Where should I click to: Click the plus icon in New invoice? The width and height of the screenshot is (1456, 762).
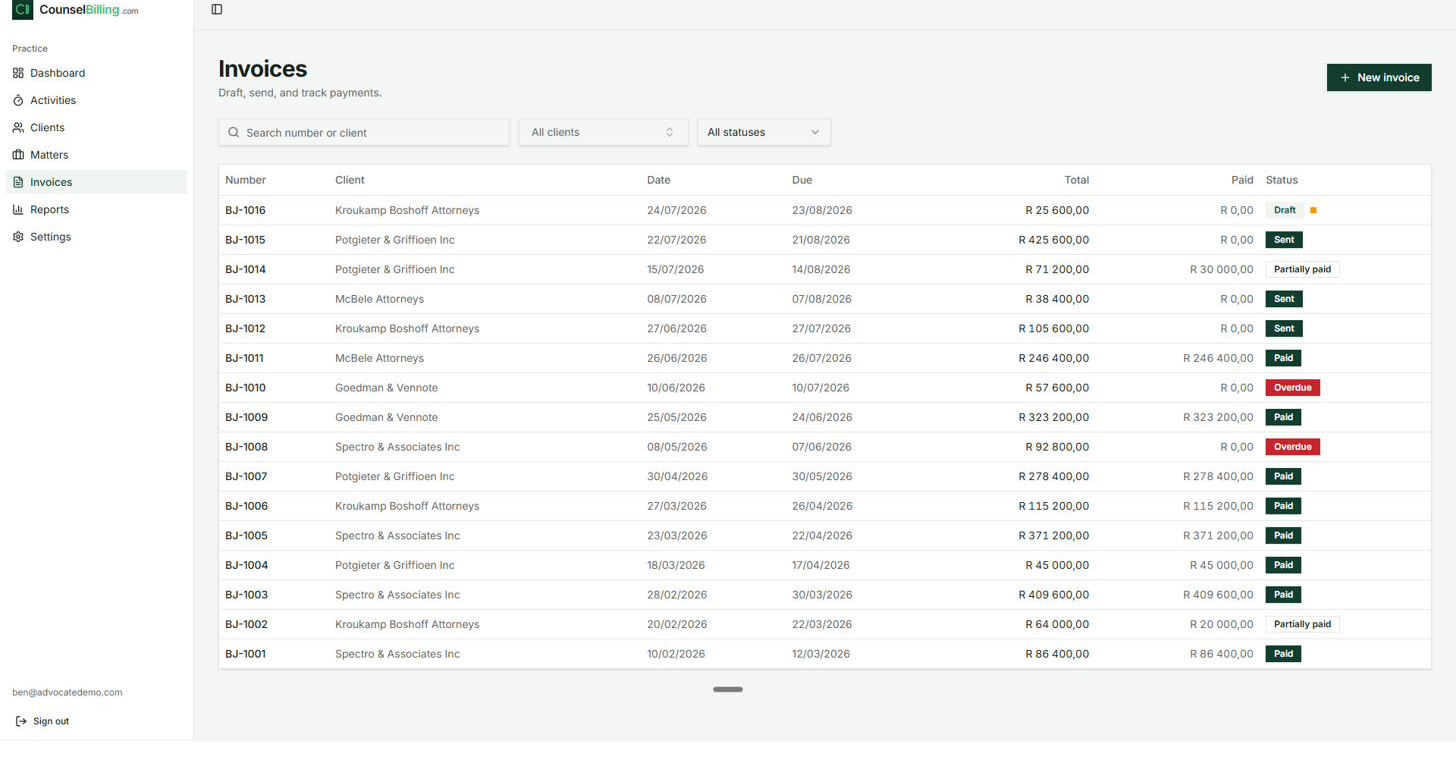[x=1345, y=78]
